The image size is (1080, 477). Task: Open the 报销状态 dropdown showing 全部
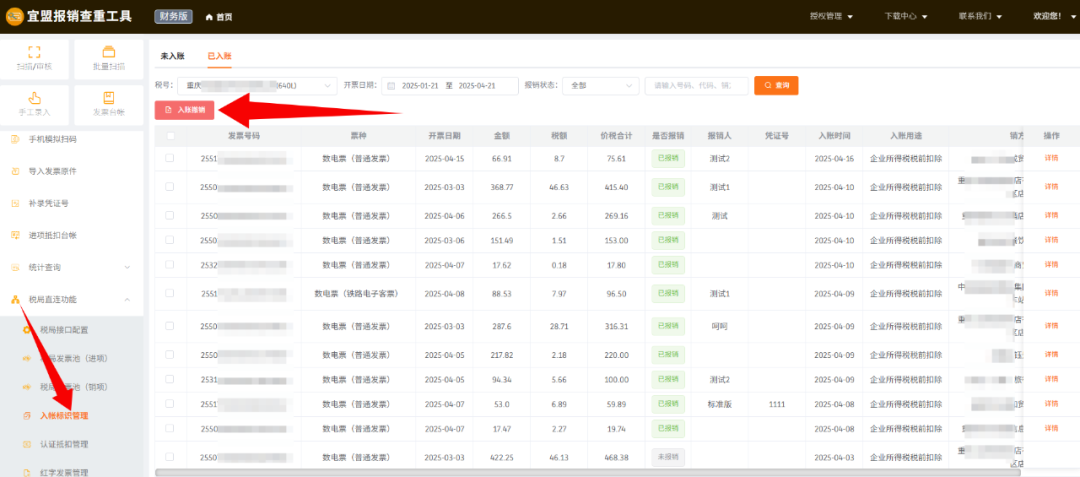point(601,86)
